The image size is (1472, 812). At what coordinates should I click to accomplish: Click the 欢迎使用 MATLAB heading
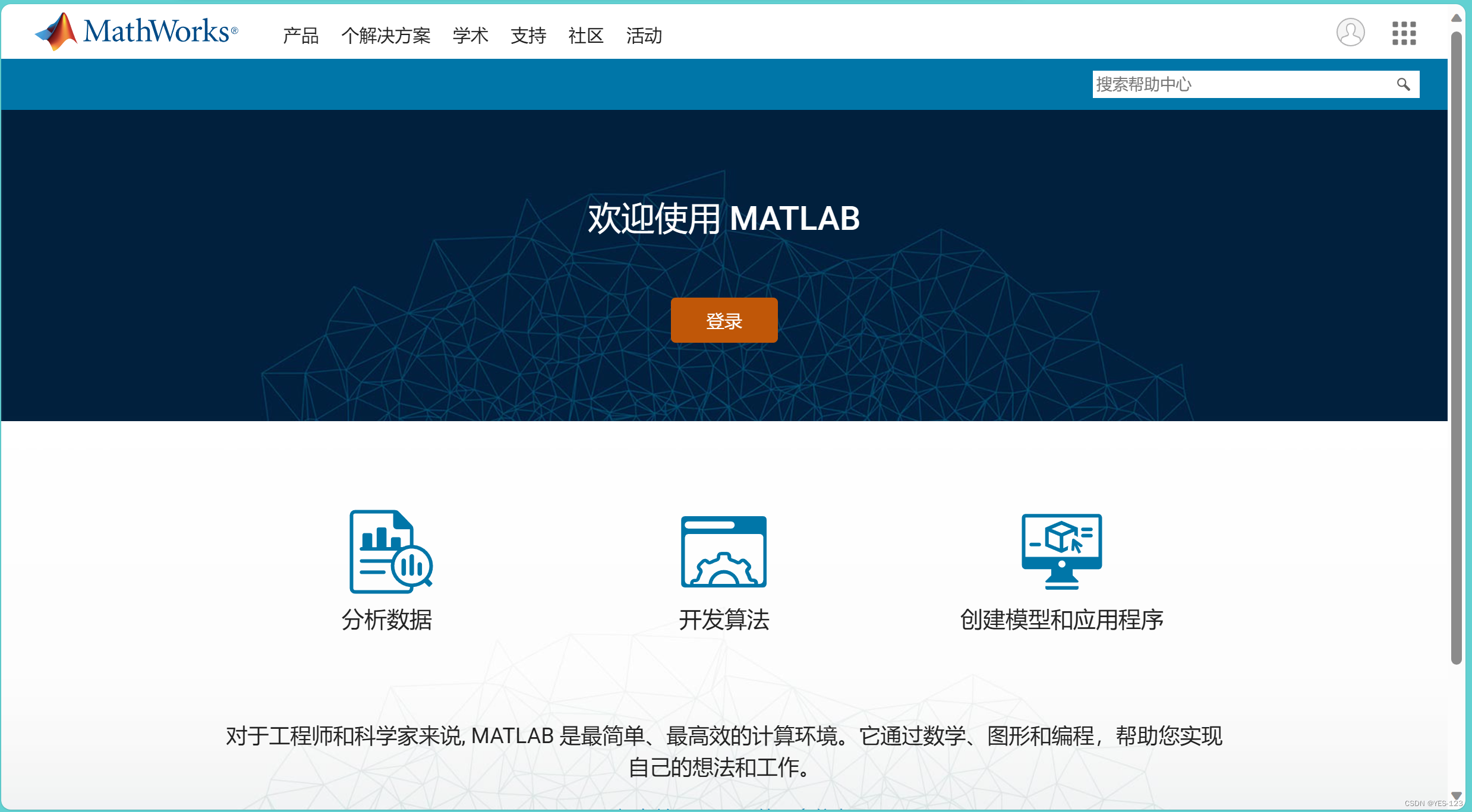click(x=724, y=219)
